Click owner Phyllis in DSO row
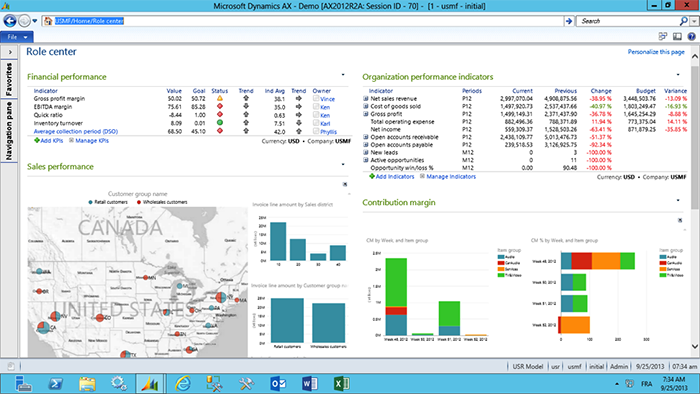Image resolution: width=700 pixels, height=394 pixels. click(328, 132)
